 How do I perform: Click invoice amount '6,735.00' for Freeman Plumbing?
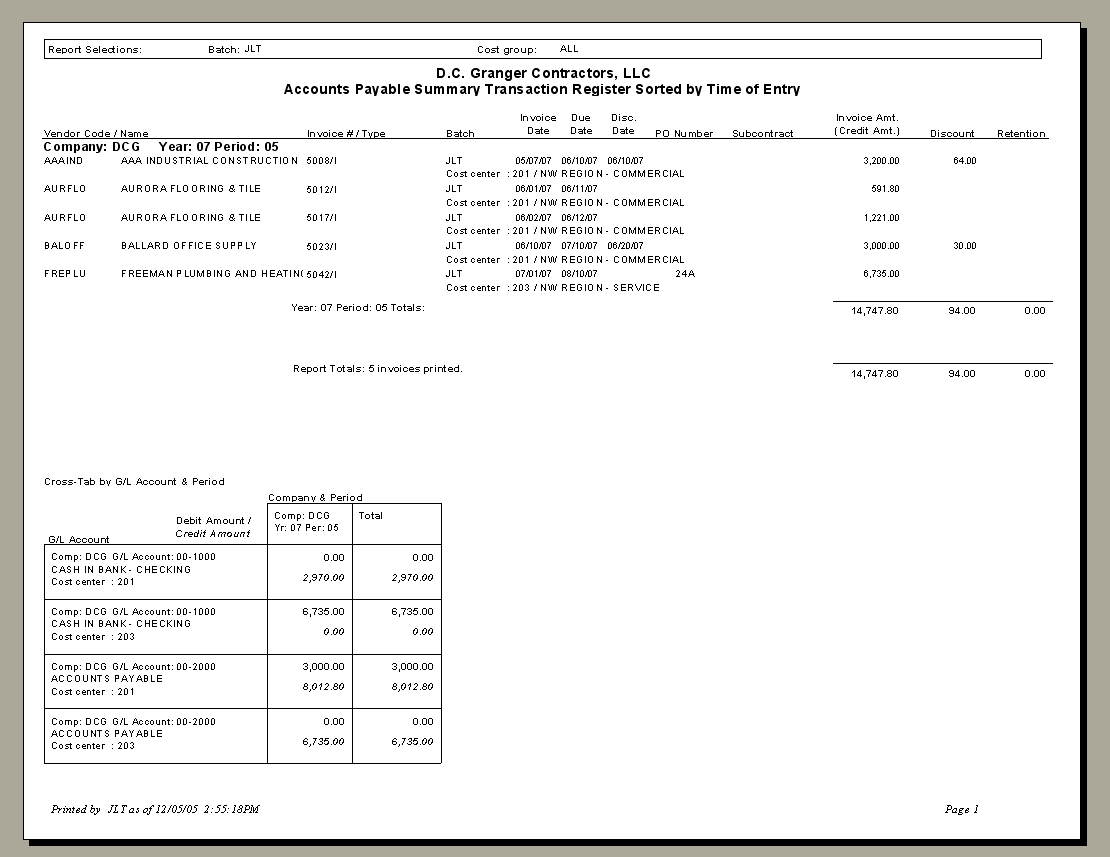pyautogui.click(x=881, y=274)
